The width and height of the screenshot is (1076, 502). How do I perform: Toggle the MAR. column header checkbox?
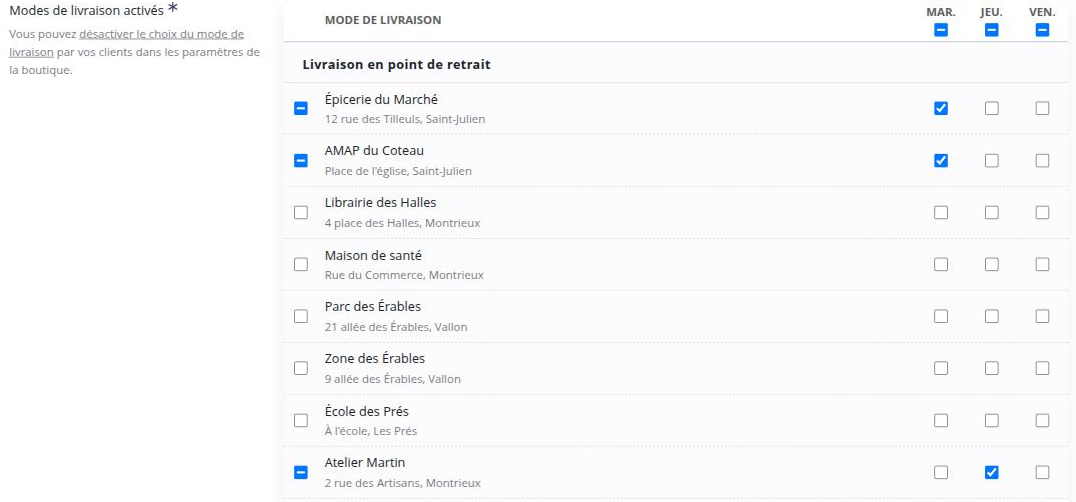click(x=941, y=30)
